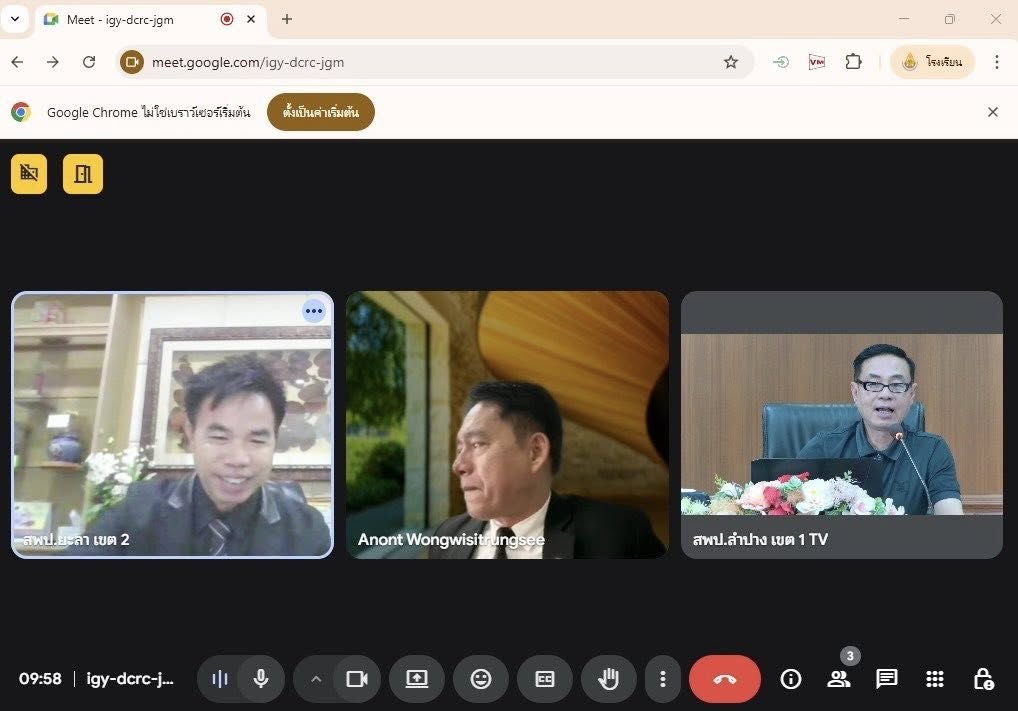Start presenting your screen

pyautogui.click(x=417, y=679)
